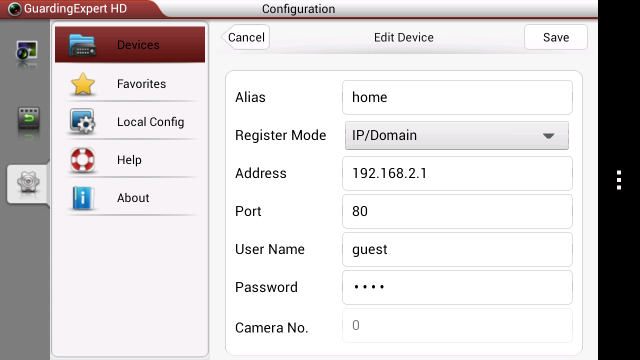This screenshot has width=640, height=360.
Task: Tap the Local Config monitor gear icon
Action: coord(82,121)
